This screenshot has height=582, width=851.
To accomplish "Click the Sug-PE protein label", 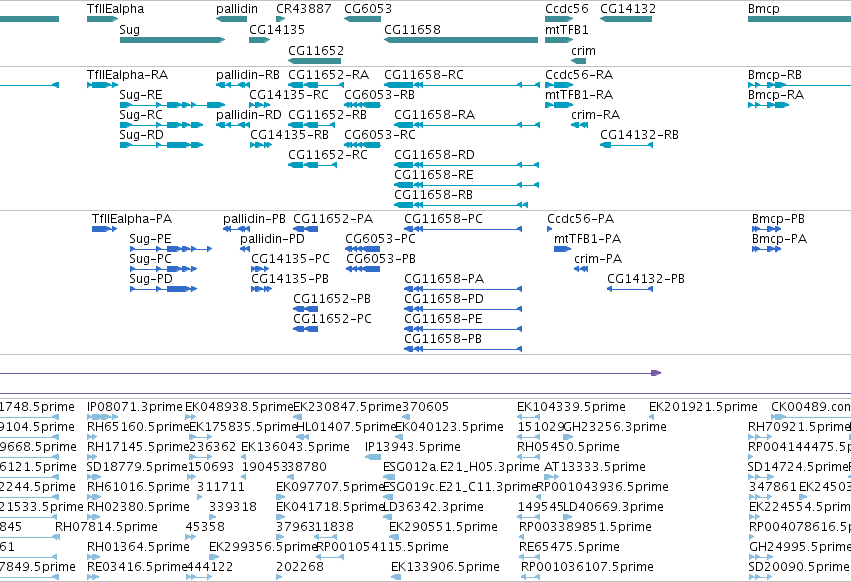I will click(150, 239).
